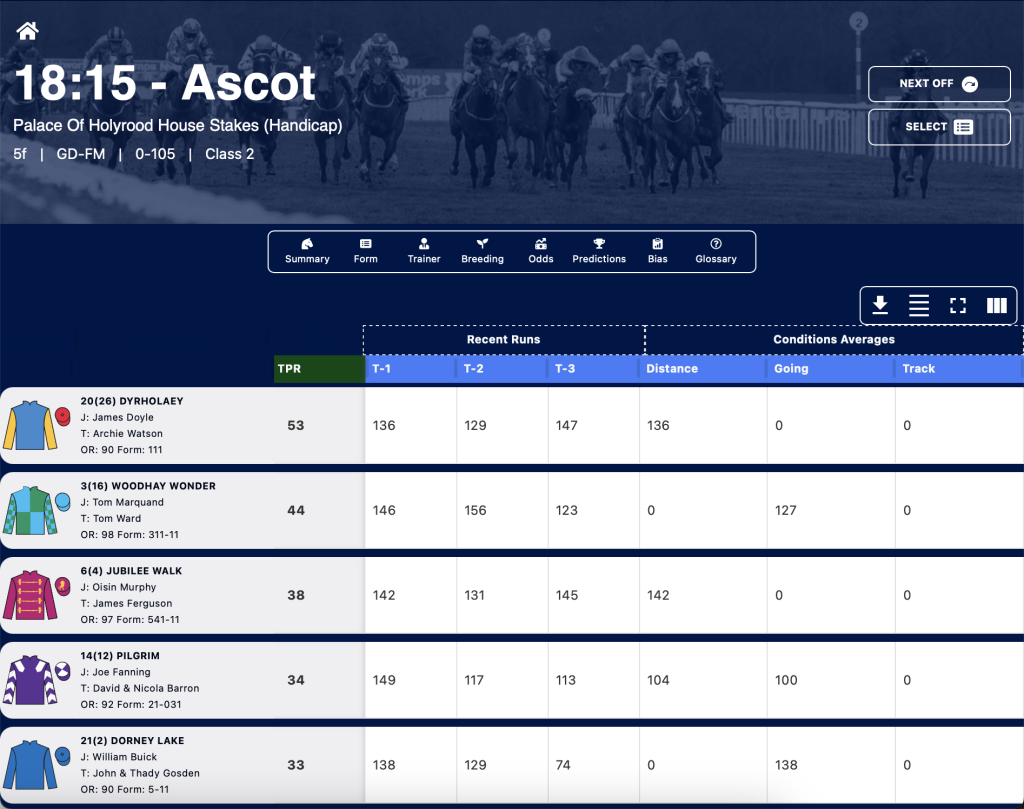Sort by the Distance column header

point(703,368)
